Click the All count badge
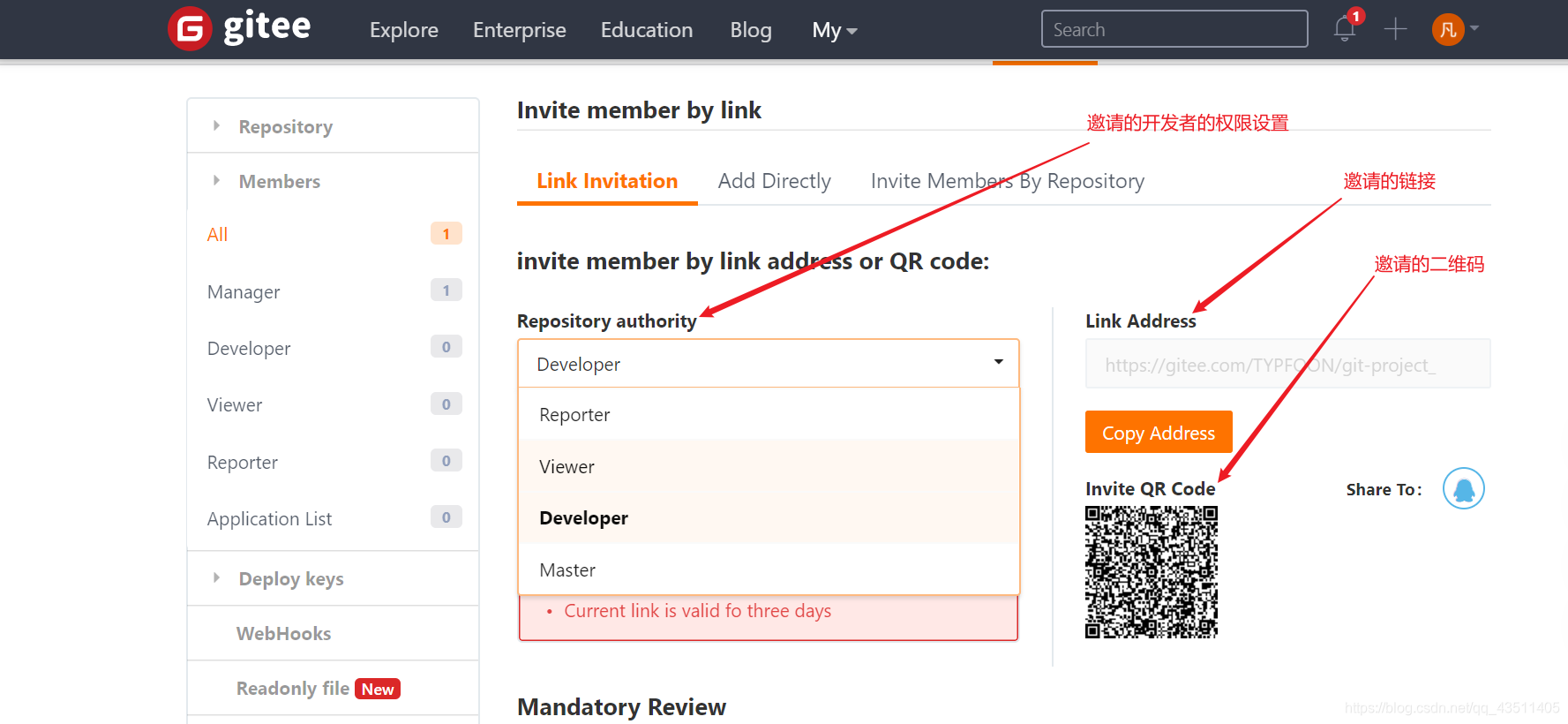 pyautogui.click(x=446, y=234)
